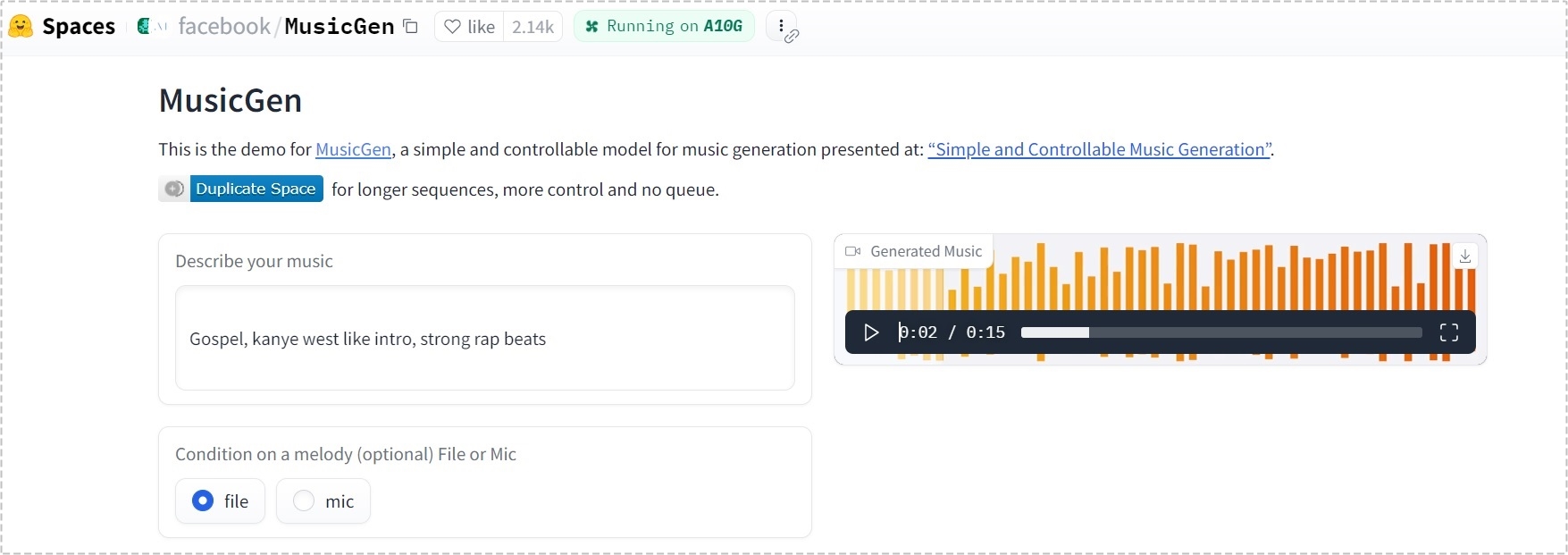Click the video camera icon beside Generated Music
This screenshot has height=555, width=1568.
853,252
